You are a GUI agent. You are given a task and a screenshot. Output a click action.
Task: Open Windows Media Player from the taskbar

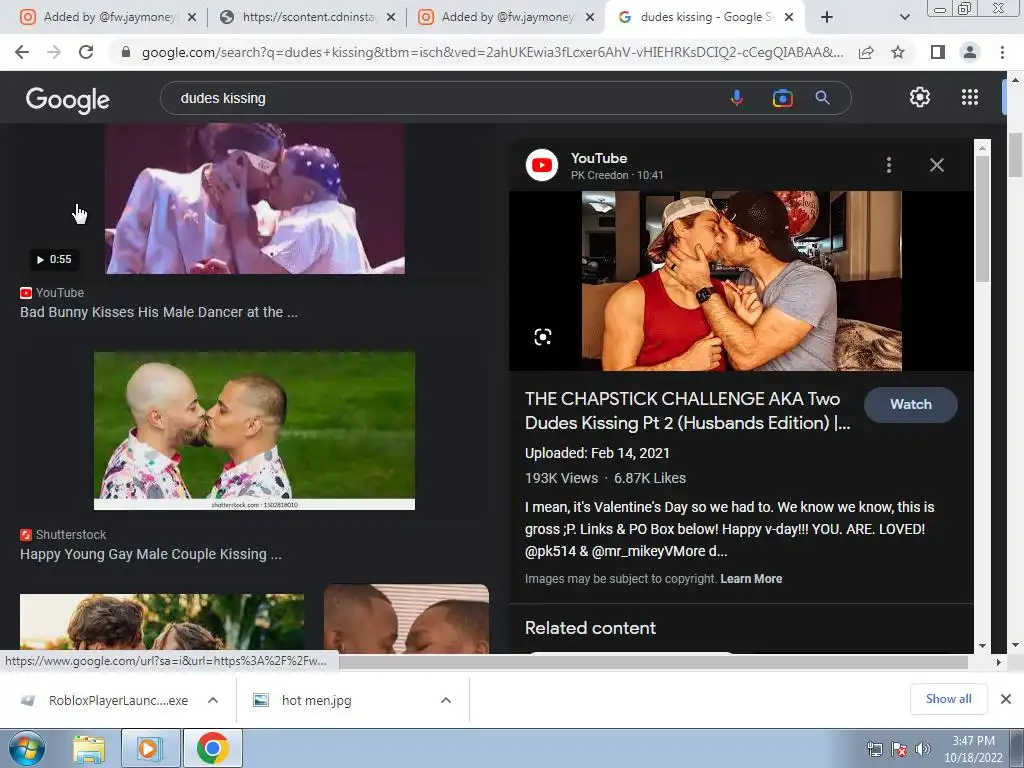click(x=149, y=749)
